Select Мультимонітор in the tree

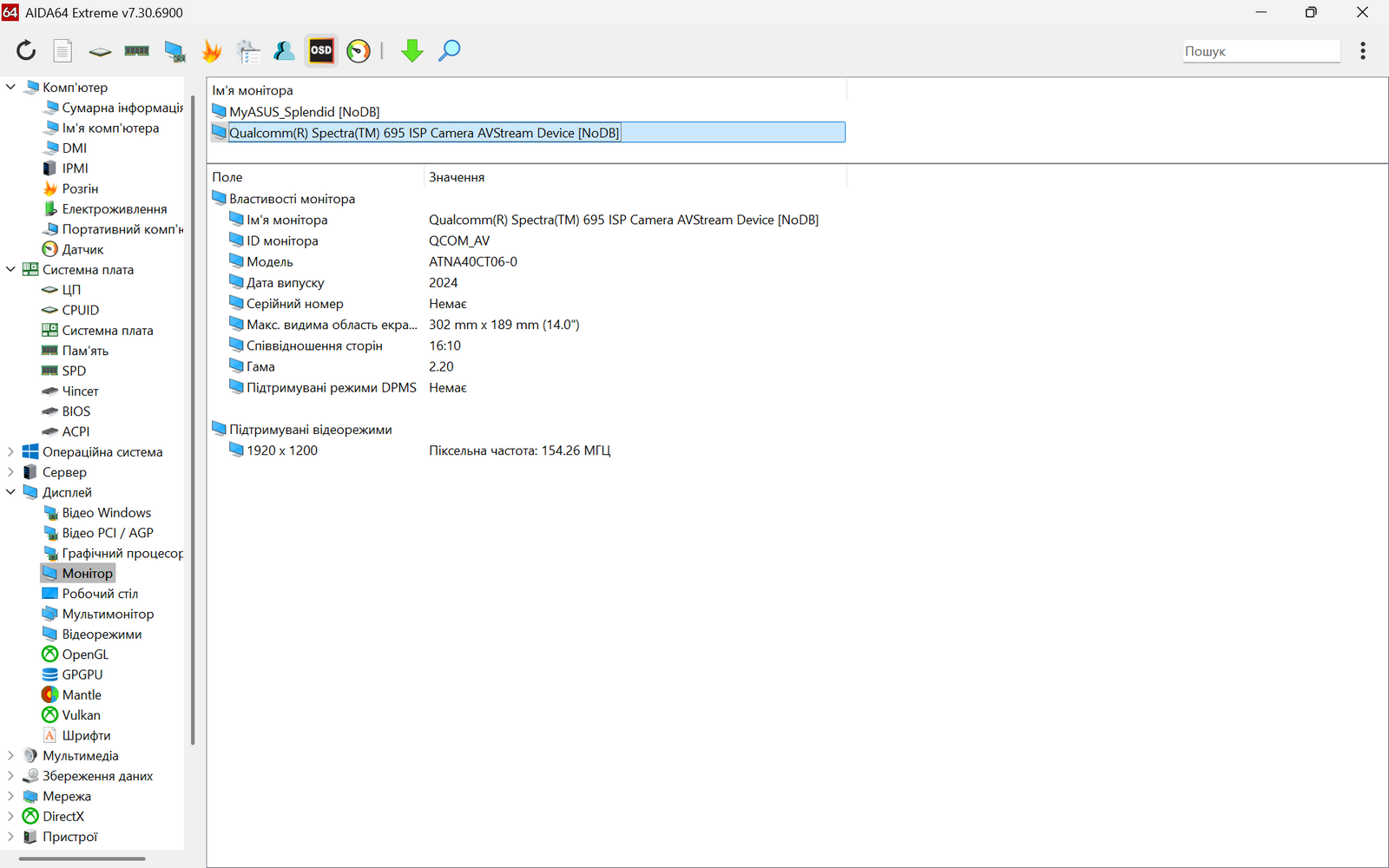[x=99, y=614]
